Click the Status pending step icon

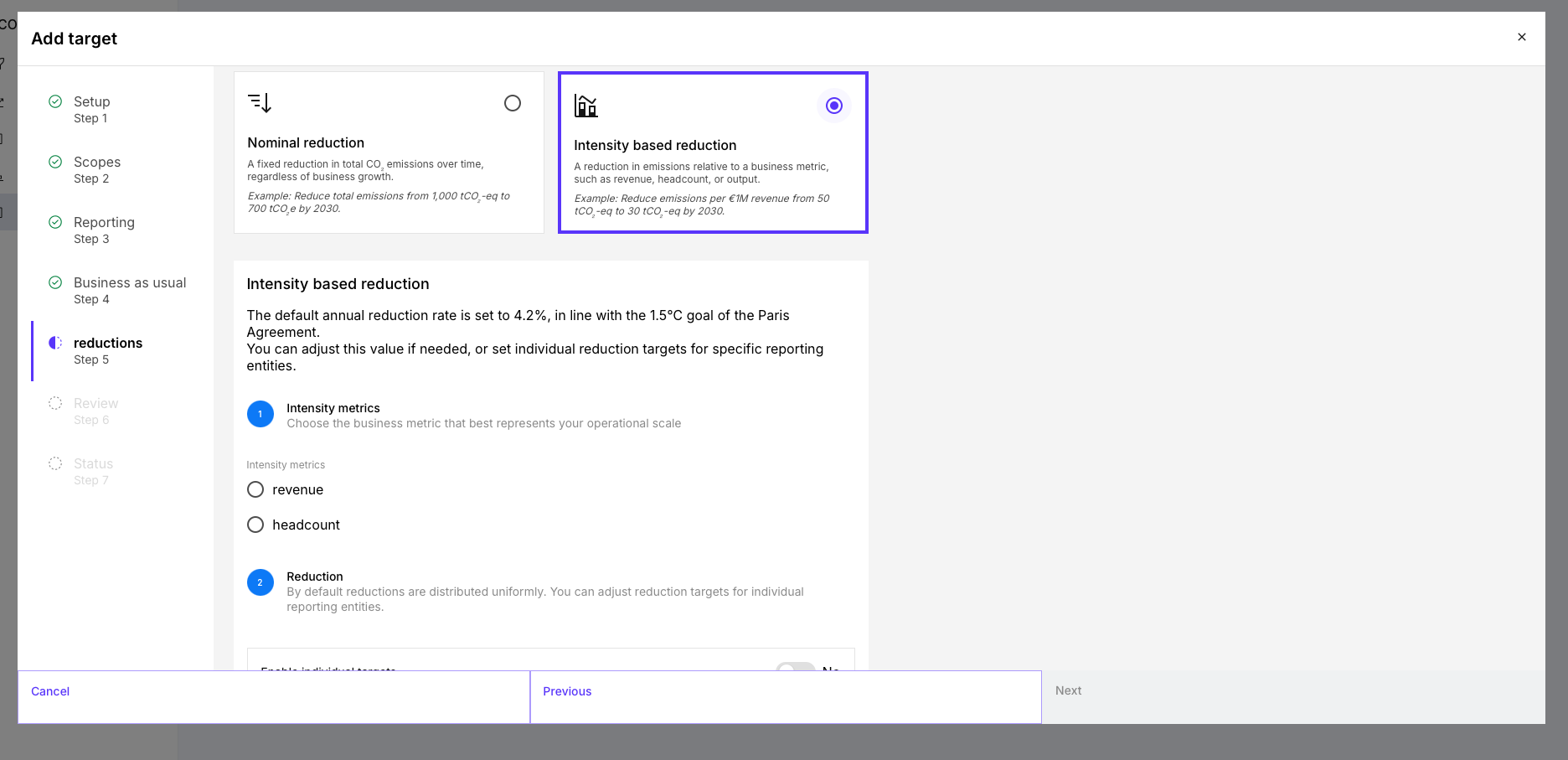pyautogui.click(x=55, y=463)
